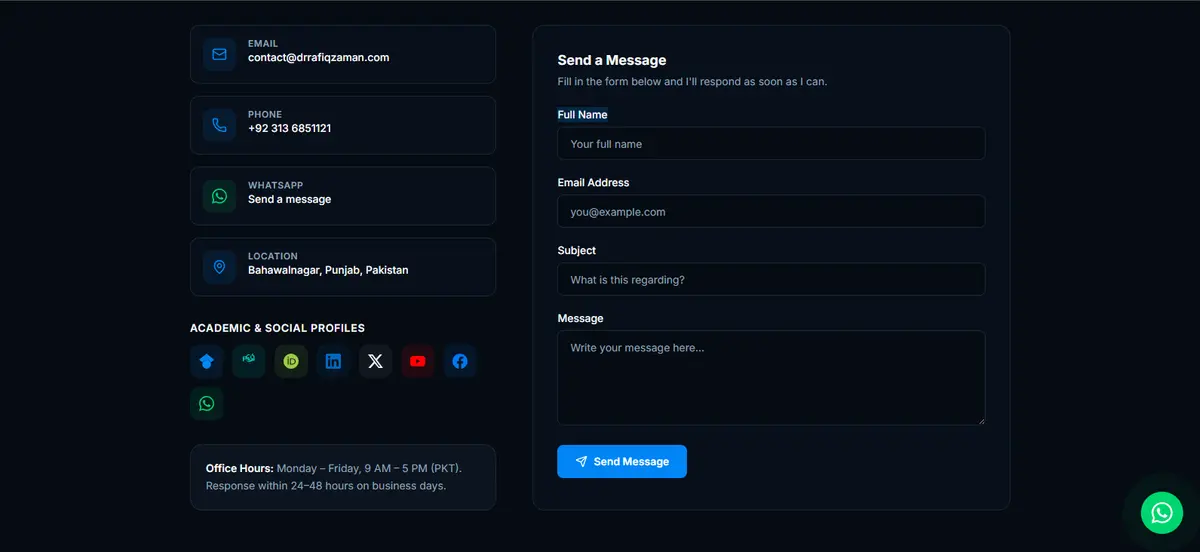1200x552 pixels.
Task: Click the contact@drrafiqzaman.com email address
Action: [x=319, y=58]
